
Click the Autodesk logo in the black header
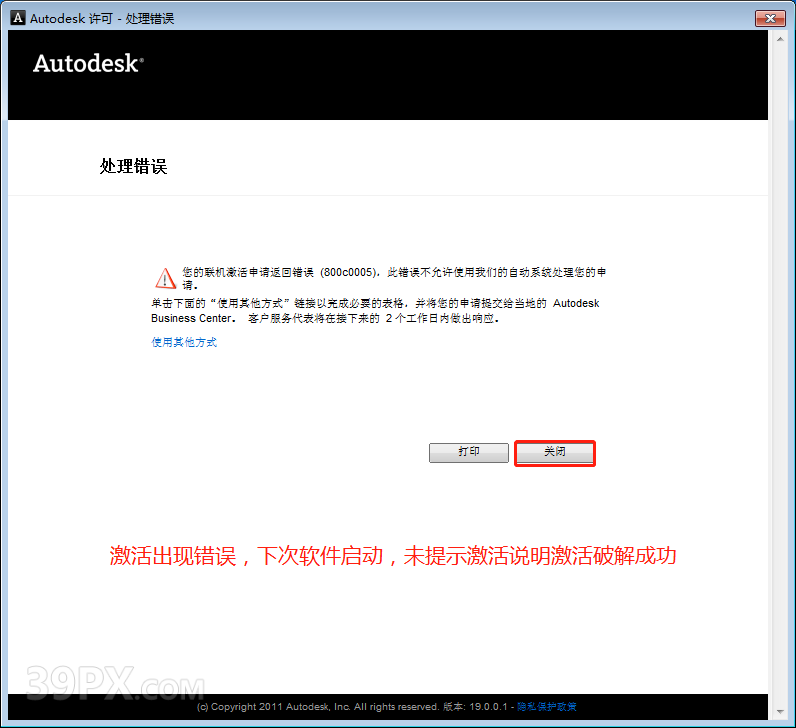(88, 64)
